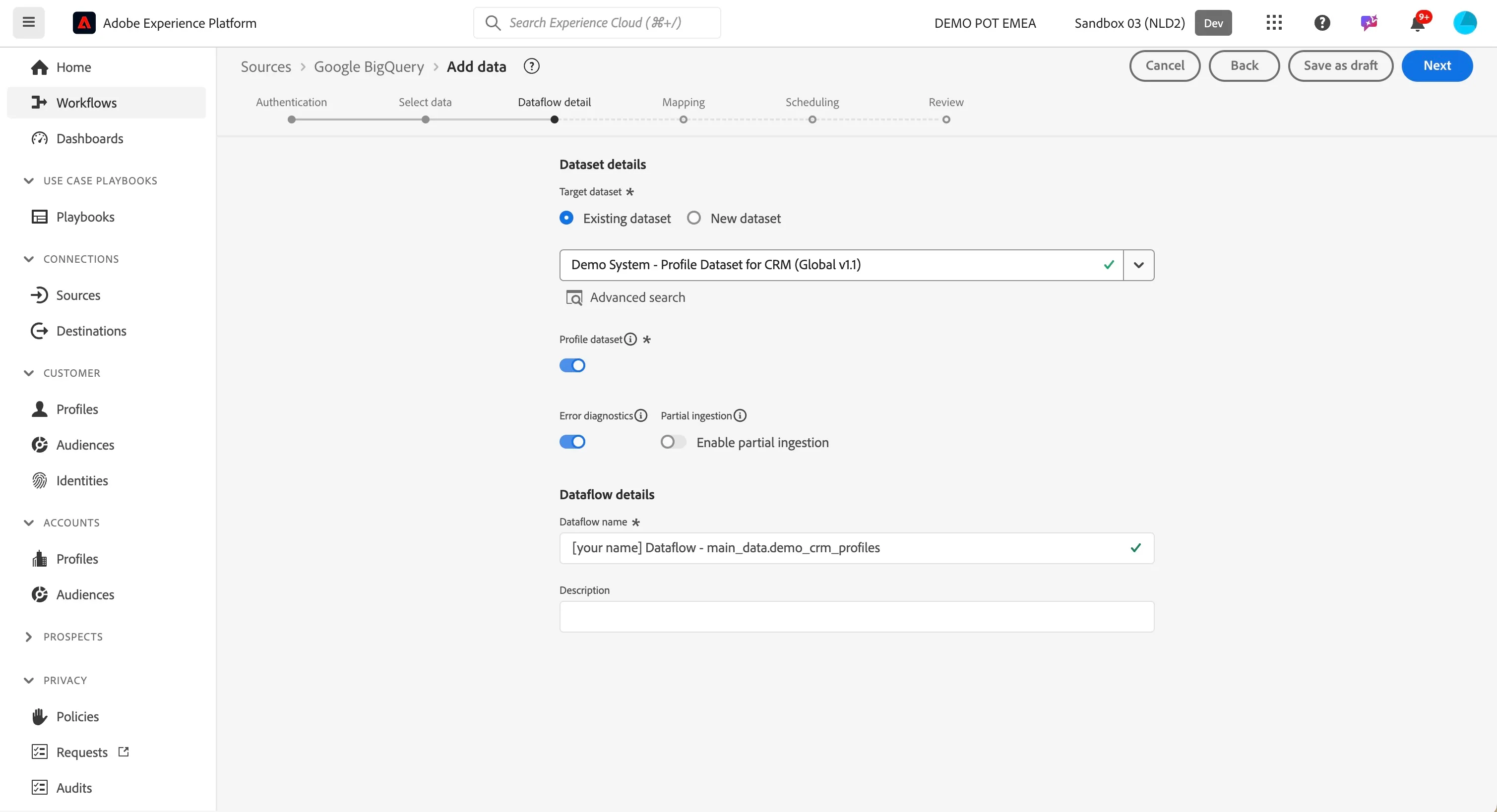
Task: Show Profile dataset info tooltip icon
Action: click(x=630, y=339)
